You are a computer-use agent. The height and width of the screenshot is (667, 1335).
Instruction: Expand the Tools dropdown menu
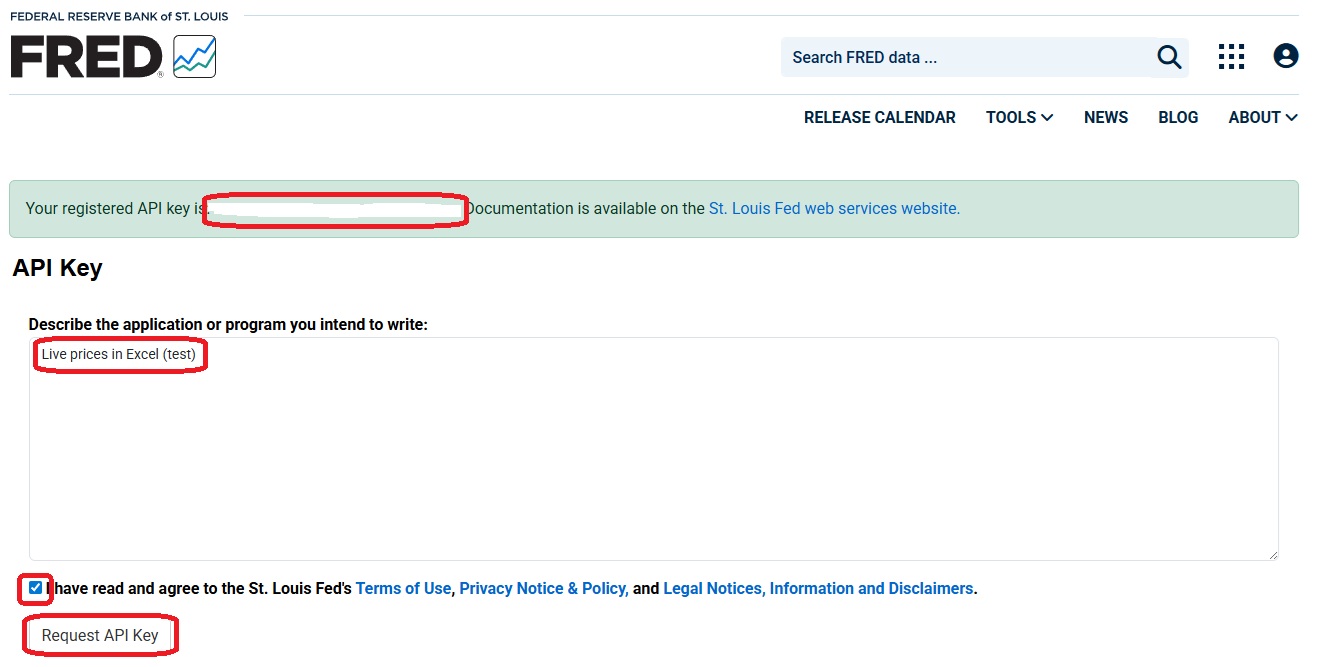(x=1019, y=117)
